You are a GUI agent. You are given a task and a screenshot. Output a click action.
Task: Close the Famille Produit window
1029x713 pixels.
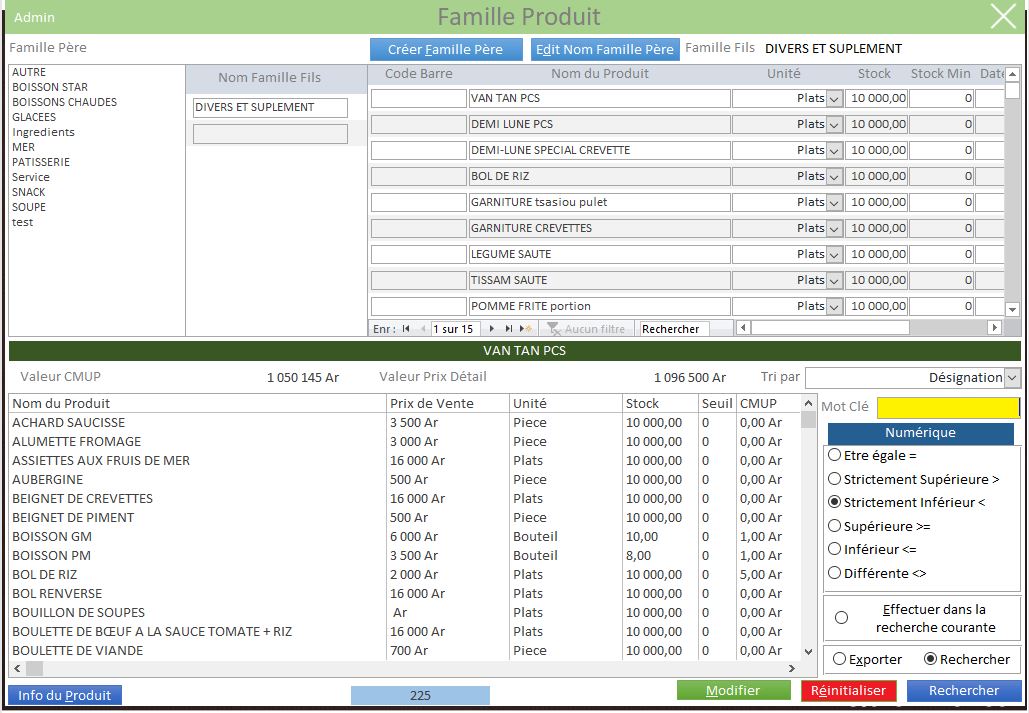(x=1002, y=16)
